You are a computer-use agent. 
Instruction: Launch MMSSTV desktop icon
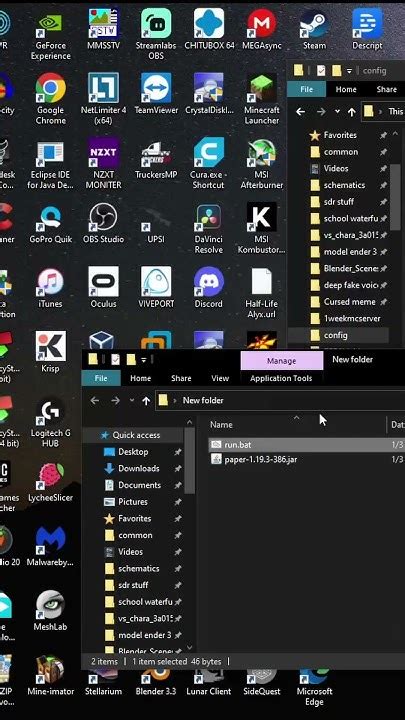pyautogui.click(x=103, y=30)
